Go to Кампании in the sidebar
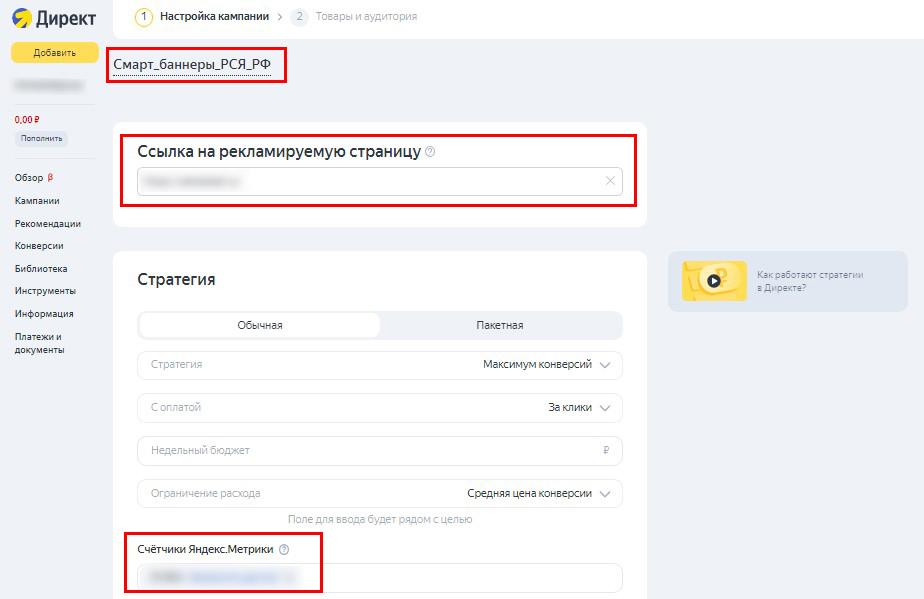This screenshot has height=599, width=924. 37,200
